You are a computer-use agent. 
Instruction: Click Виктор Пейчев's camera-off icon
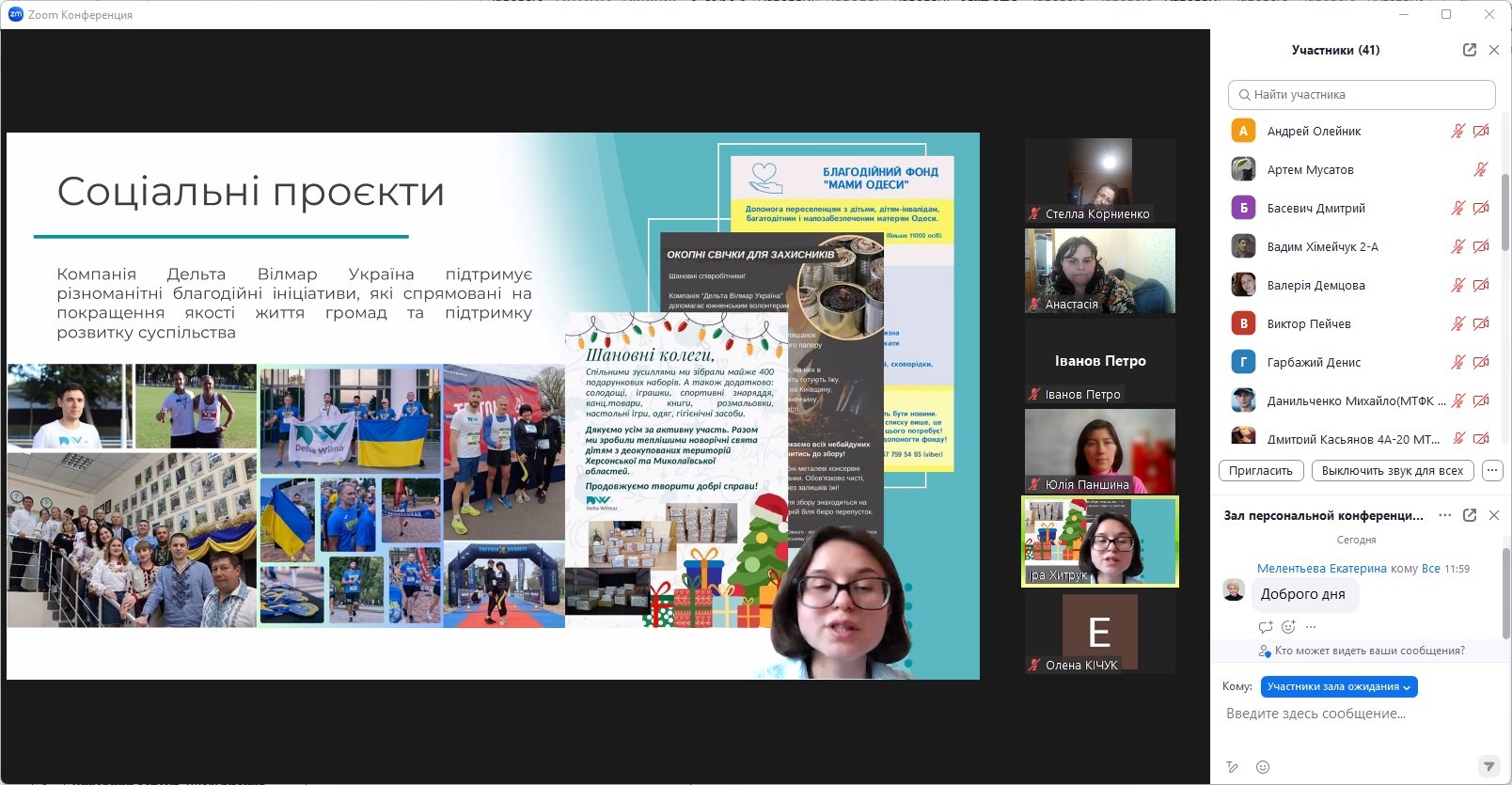pos(1481,323)
